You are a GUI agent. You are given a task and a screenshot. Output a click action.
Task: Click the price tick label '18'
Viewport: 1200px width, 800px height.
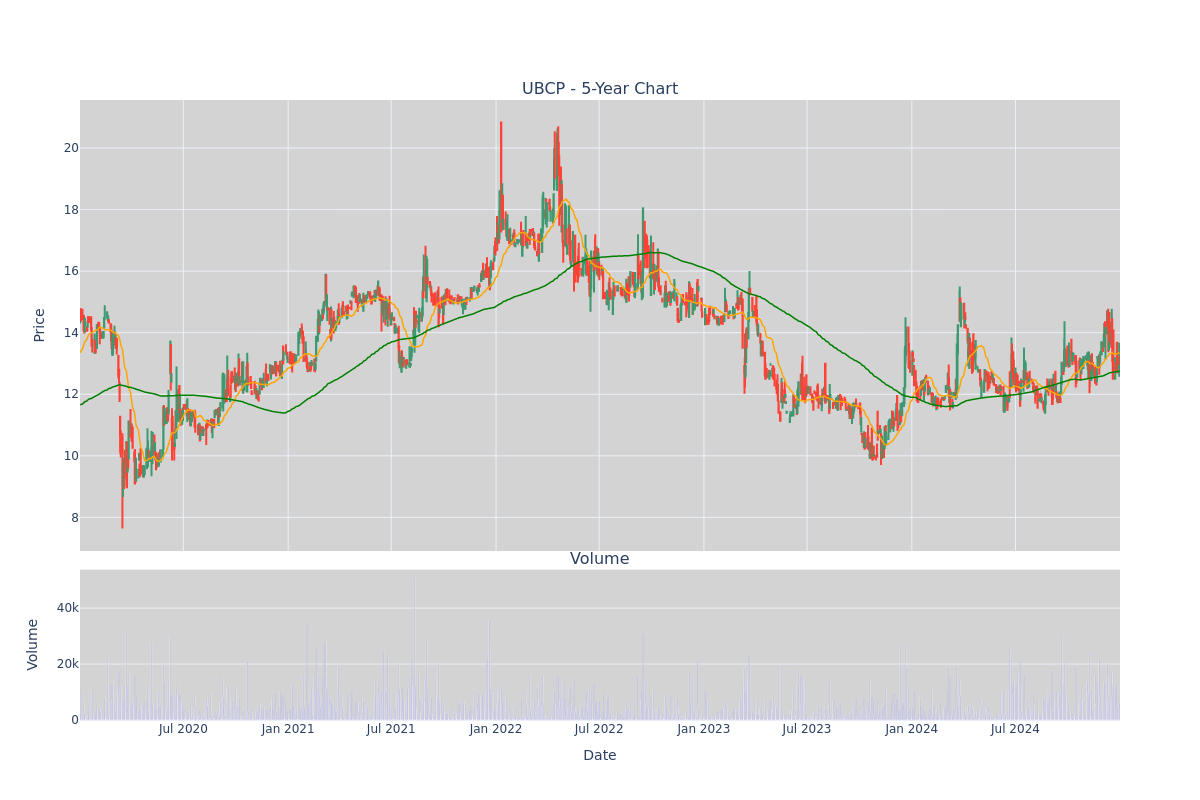point(71,210)
